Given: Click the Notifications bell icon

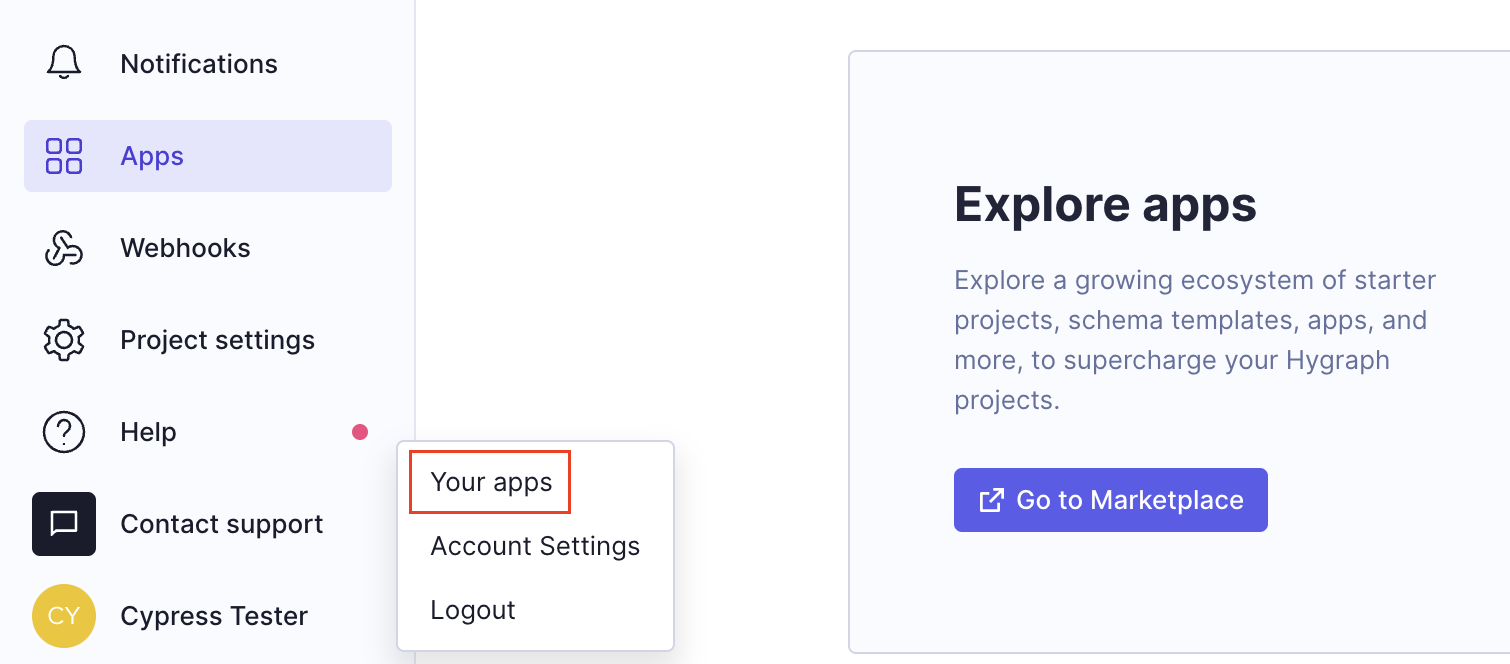Looking at the screenshot, I should pyautogui.click(x=64, y=63).
